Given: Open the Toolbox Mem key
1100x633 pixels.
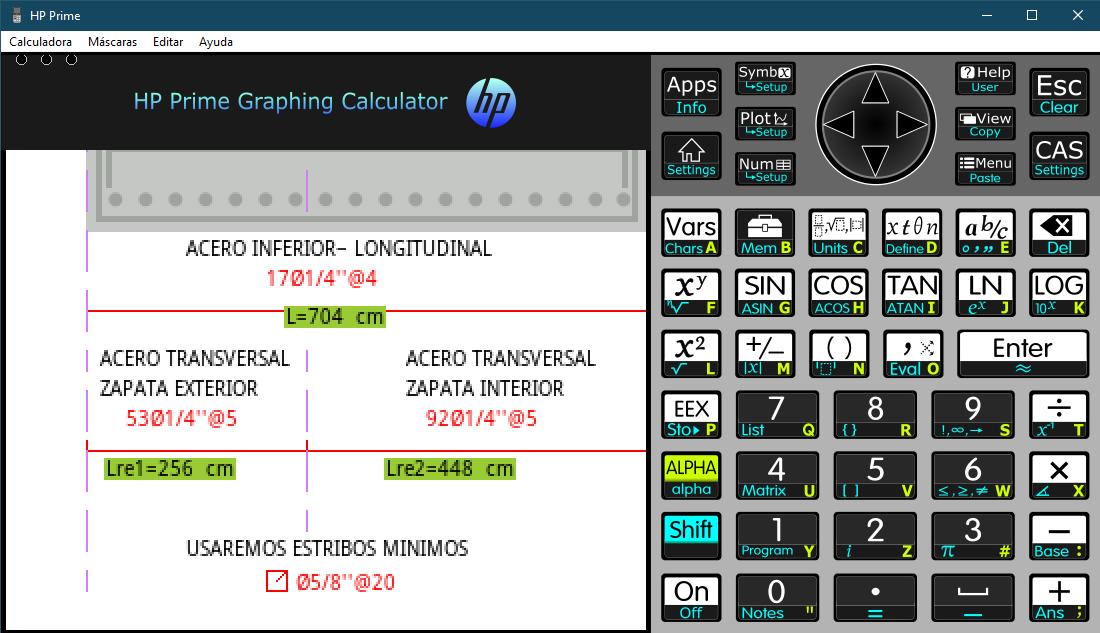Looking at the screenshot, I should coord(765,233).
